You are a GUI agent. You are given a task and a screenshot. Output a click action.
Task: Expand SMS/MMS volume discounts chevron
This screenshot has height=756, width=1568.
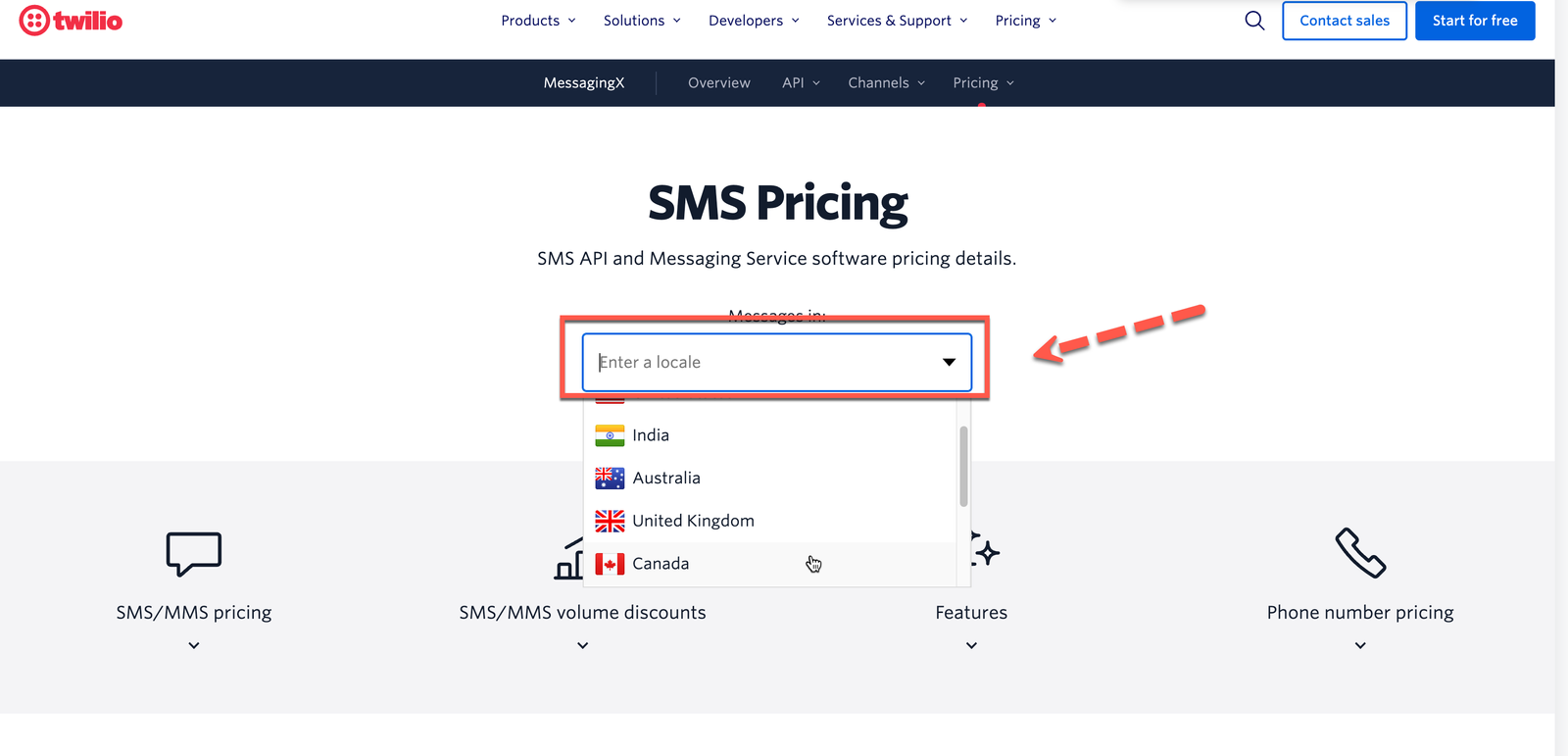pyautogui.click(x=583, y=645)
